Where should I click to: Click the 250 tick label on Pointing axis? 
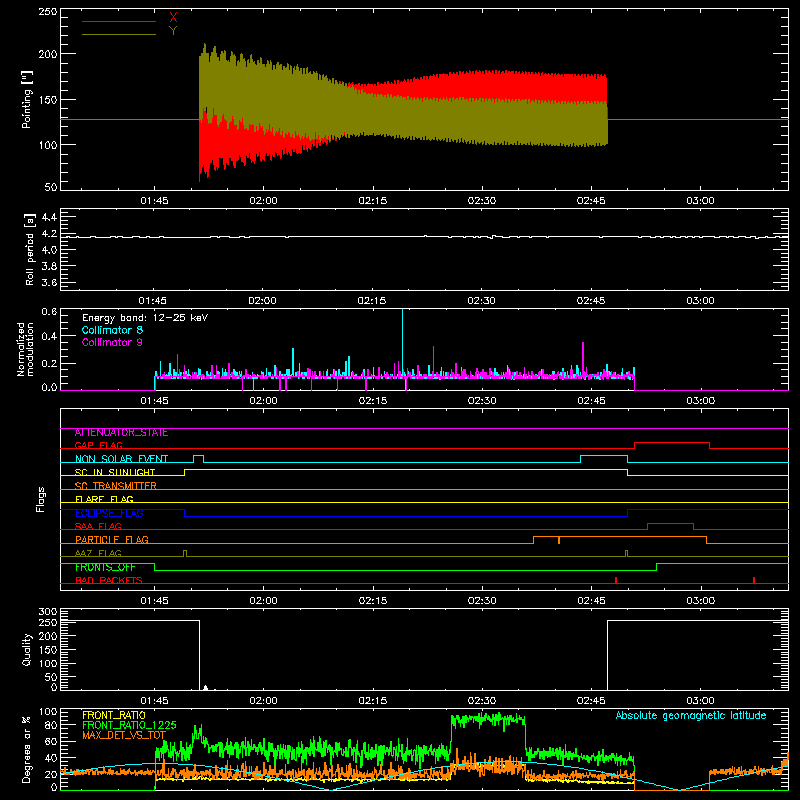click(x=47, y=11)
